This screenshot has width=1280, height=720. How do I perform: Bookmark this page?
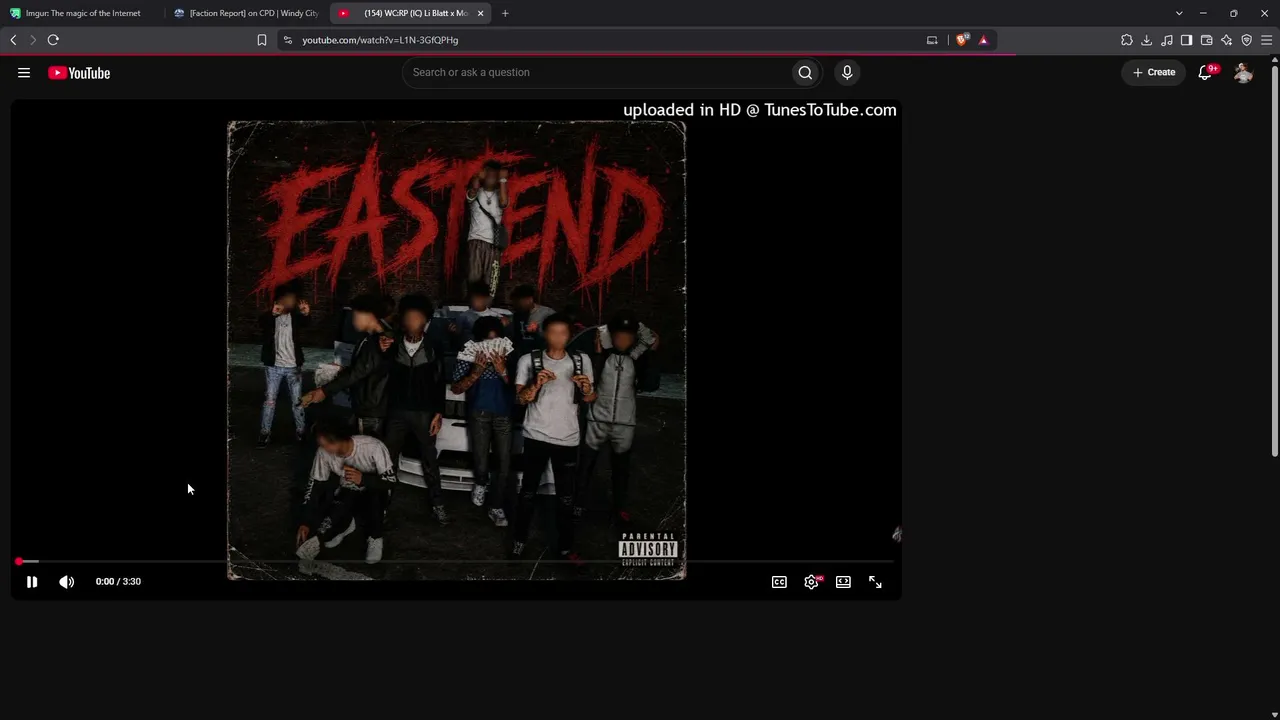click(262, 40)
